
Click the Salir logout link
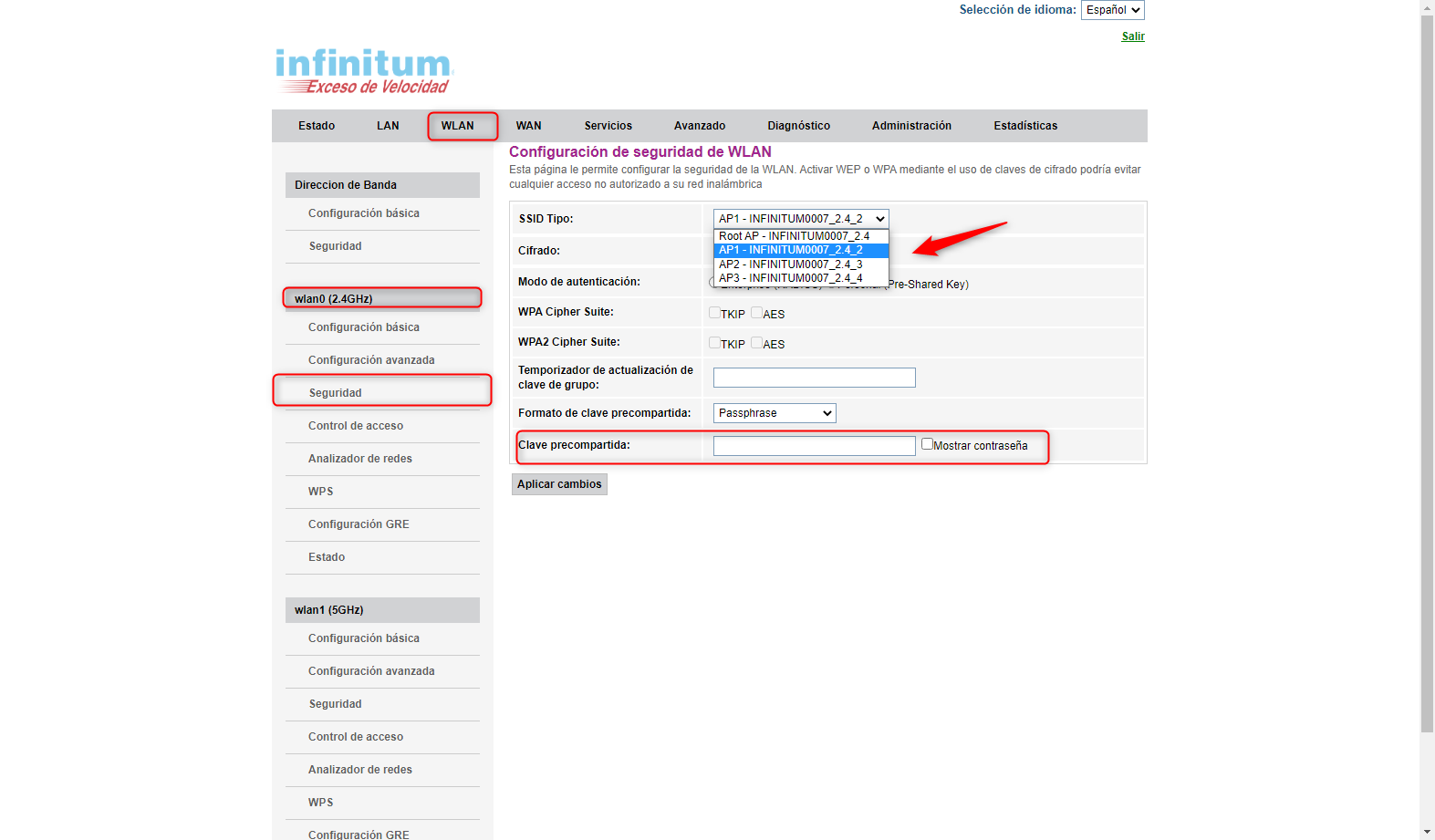(1132, 36)
